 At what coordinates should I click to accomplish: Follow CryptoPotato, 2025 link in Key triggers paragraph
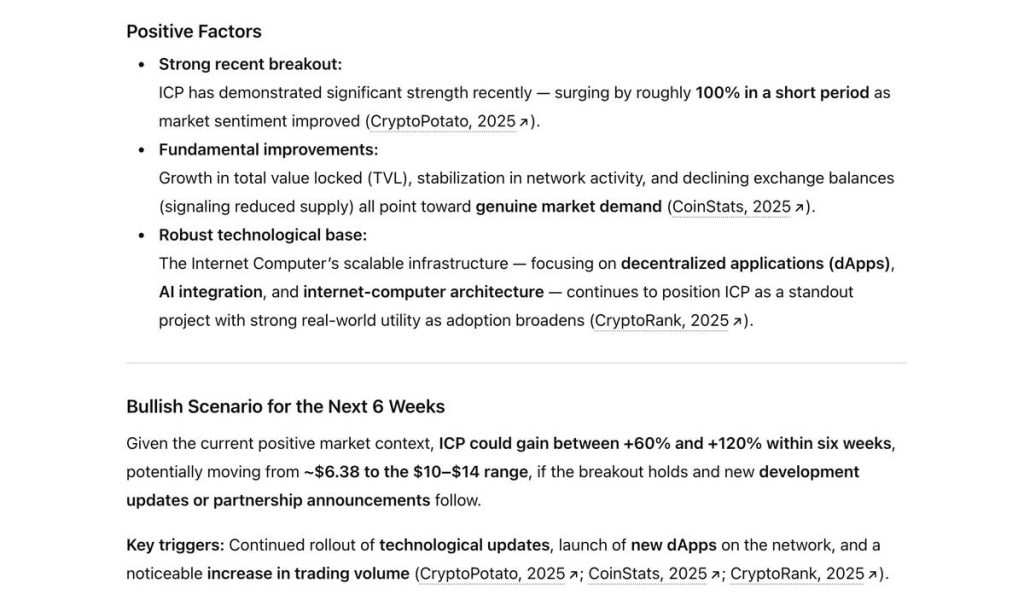[492, 574]
